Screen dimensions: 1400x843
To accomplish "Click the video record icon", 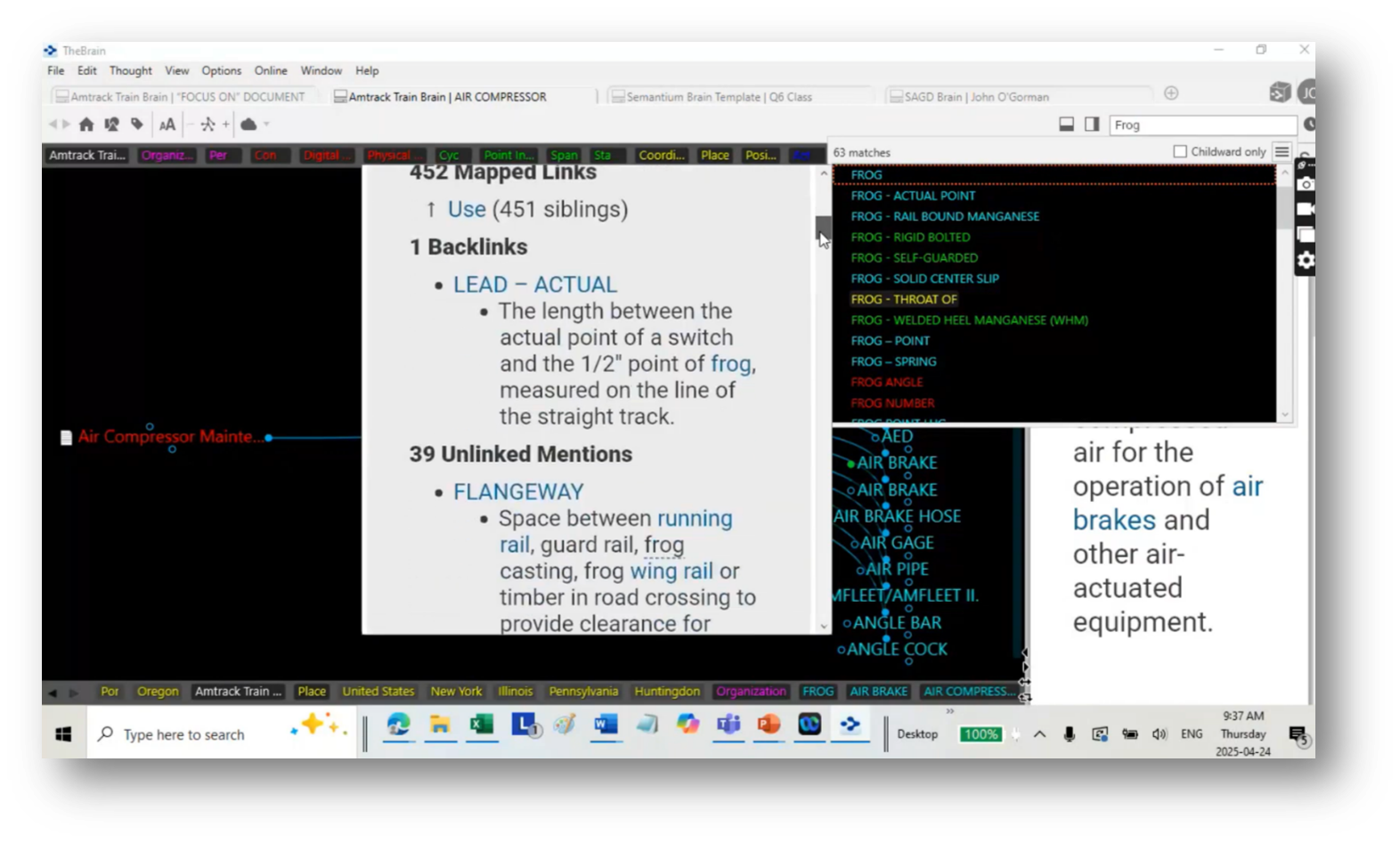I will coord(1306,209).
